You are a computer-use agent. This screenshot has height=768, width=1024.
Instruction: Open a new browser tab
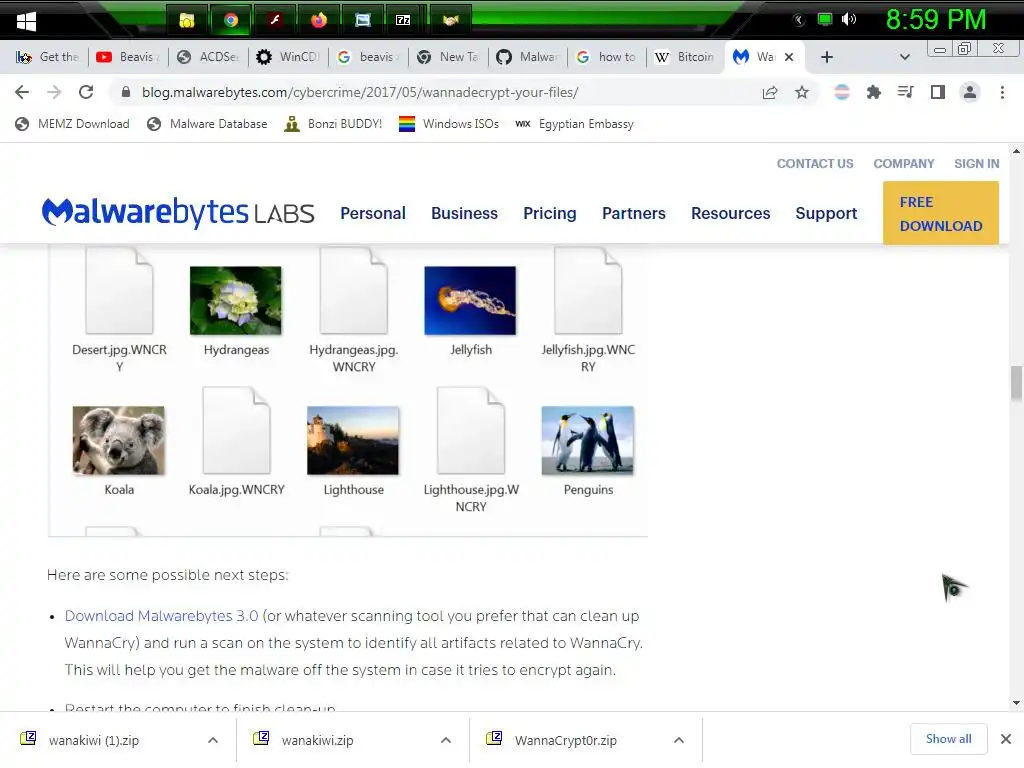point(827,57)
